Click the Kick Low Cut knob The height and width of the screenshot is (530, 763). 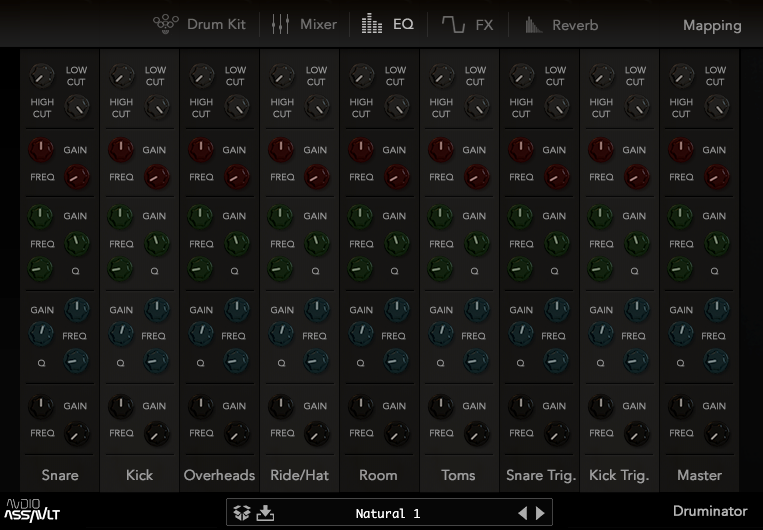(x=122, y=75)
